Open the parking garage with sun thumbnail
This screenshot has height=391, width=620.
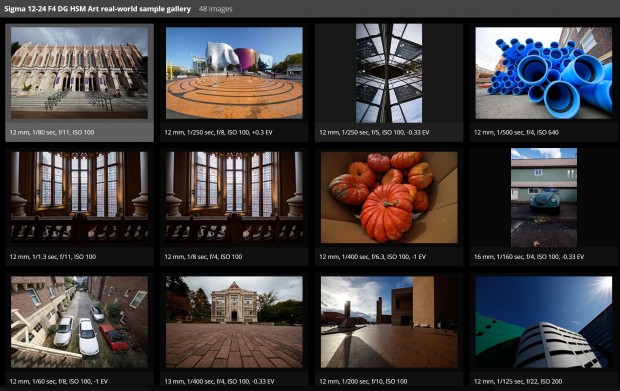[x=544, y=322]
